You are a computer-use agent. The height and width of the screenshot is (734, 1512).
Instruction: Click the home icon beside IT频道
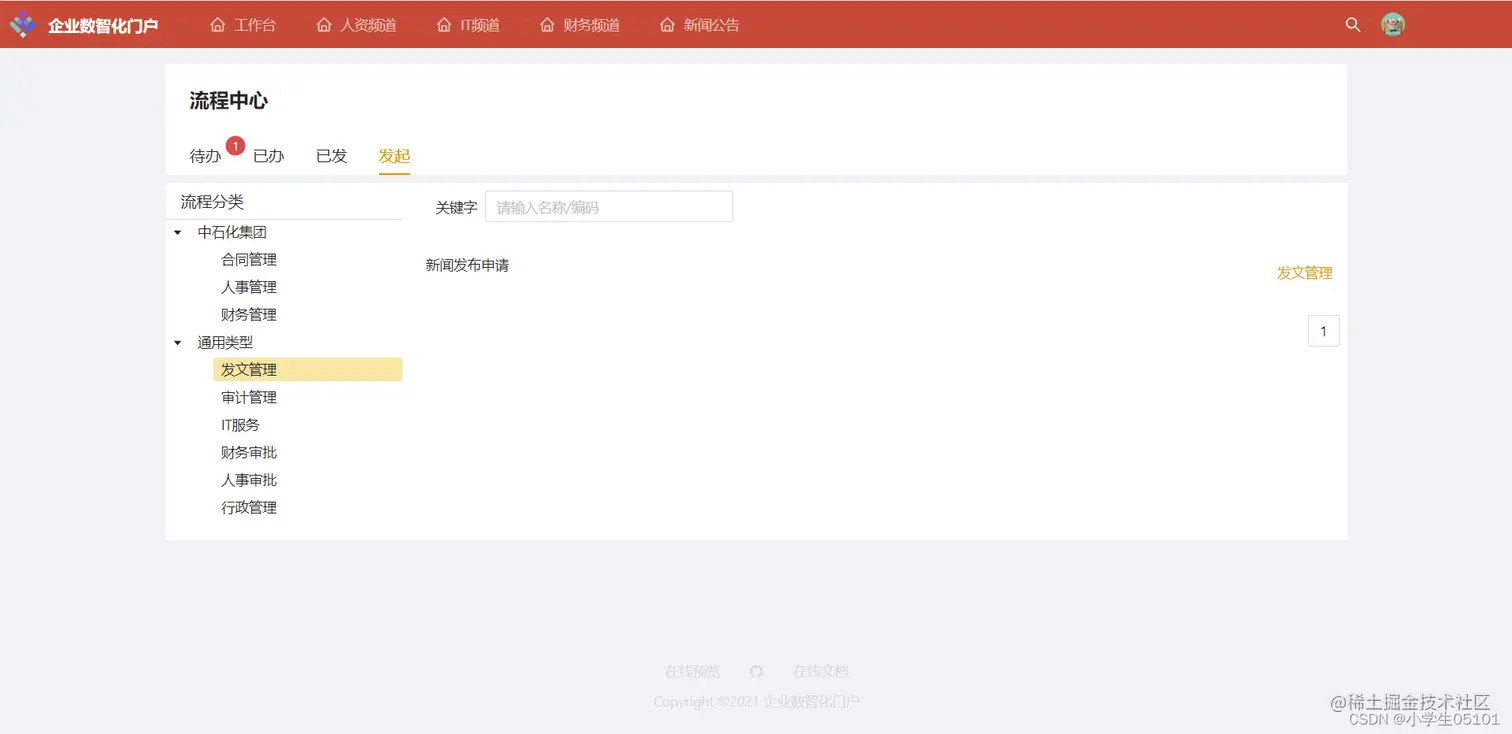coord(443,24)
